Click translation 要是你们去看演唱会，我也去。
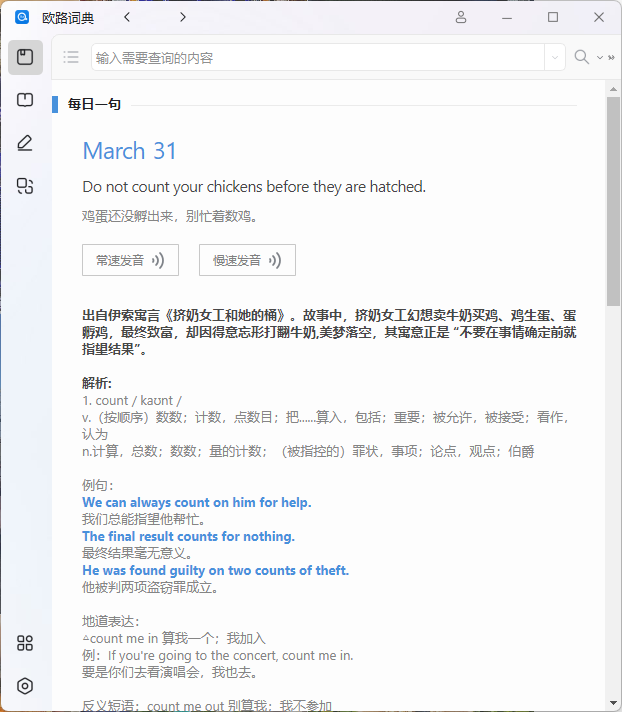 click(170, 672)
